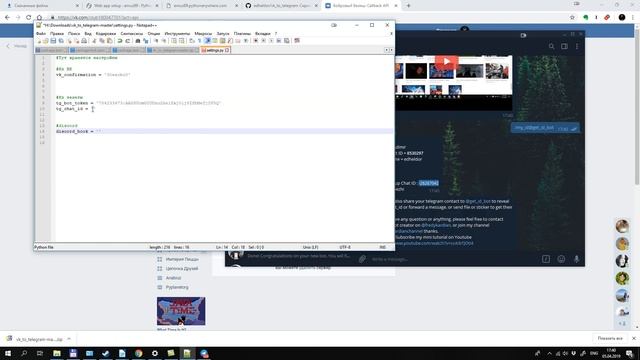Image resolution: width=640 pixels, height=360 pixels.
Task: Click Paste icon in Notepad++ toolbar
Action: point(109,41)
